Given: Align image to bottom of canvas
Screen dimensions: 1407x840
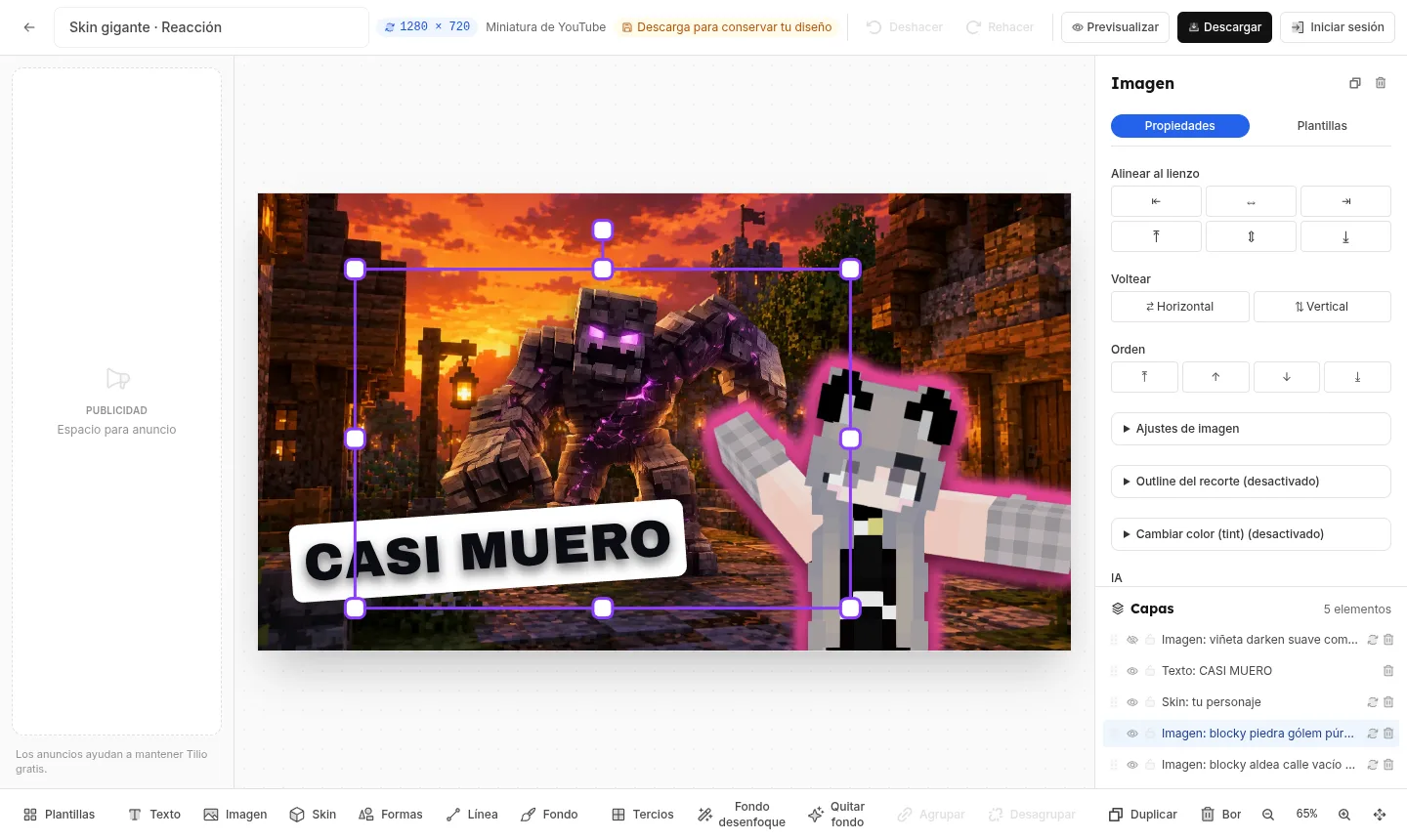Looking at the screenshot, I should pos(1345,236).
